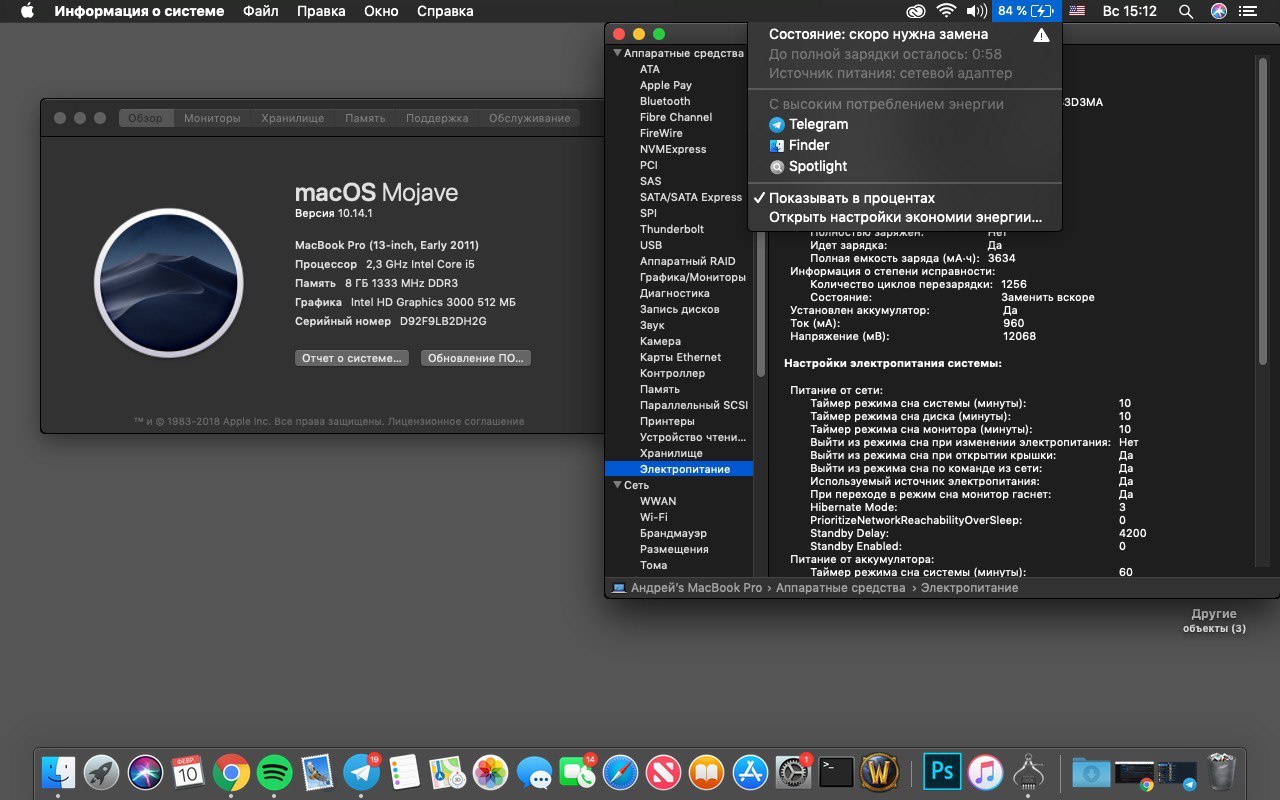Screen dimensions: 1280x800
Task: Open Safari from the dock
Action: point(620,771)
